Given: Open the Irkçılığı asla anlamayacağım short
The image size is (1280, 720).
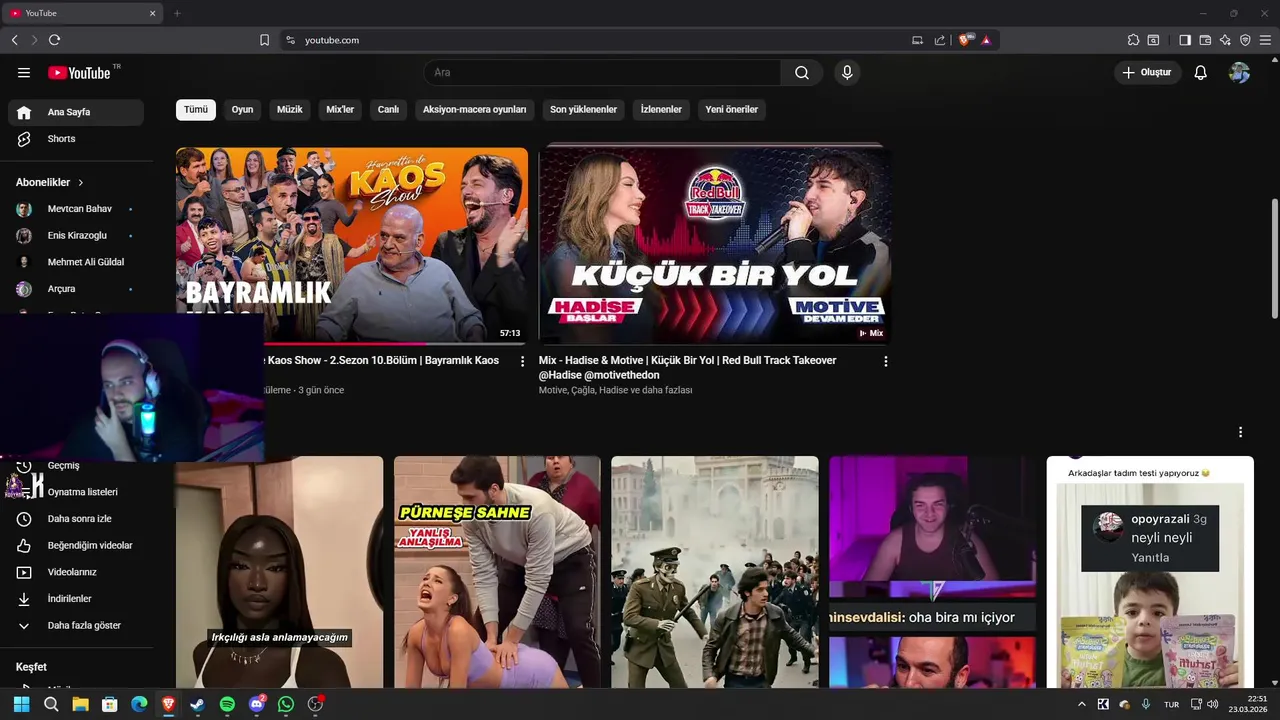Looking at the screenshot, I should pyautogui.click(x=279, y=572).
